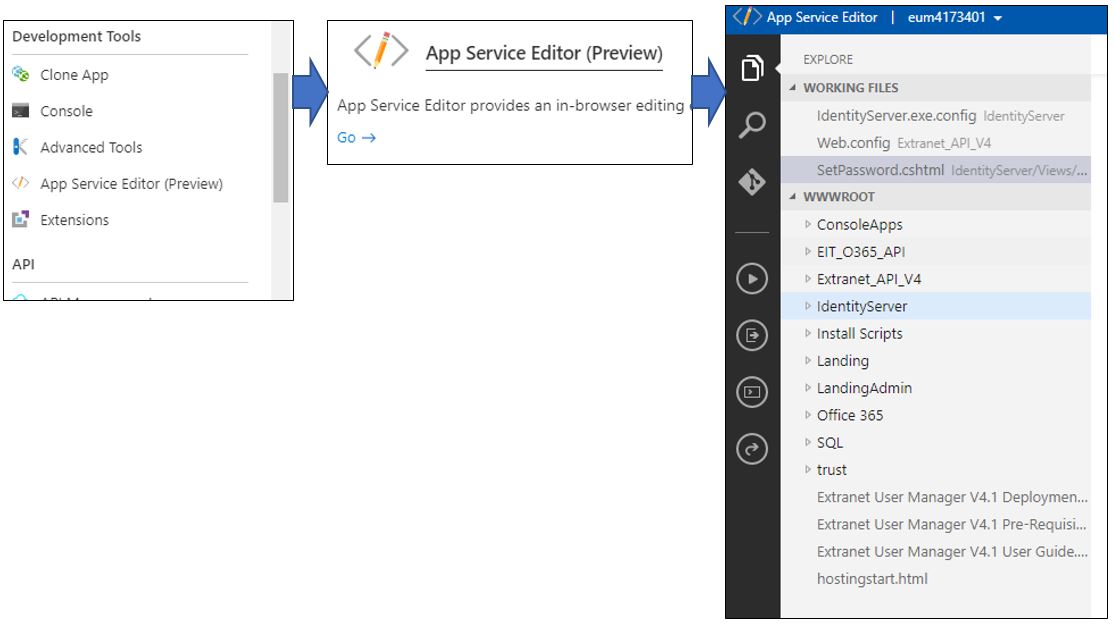
Task: Expand the IdentityServer folder arrow
Action: click(807, 306)
